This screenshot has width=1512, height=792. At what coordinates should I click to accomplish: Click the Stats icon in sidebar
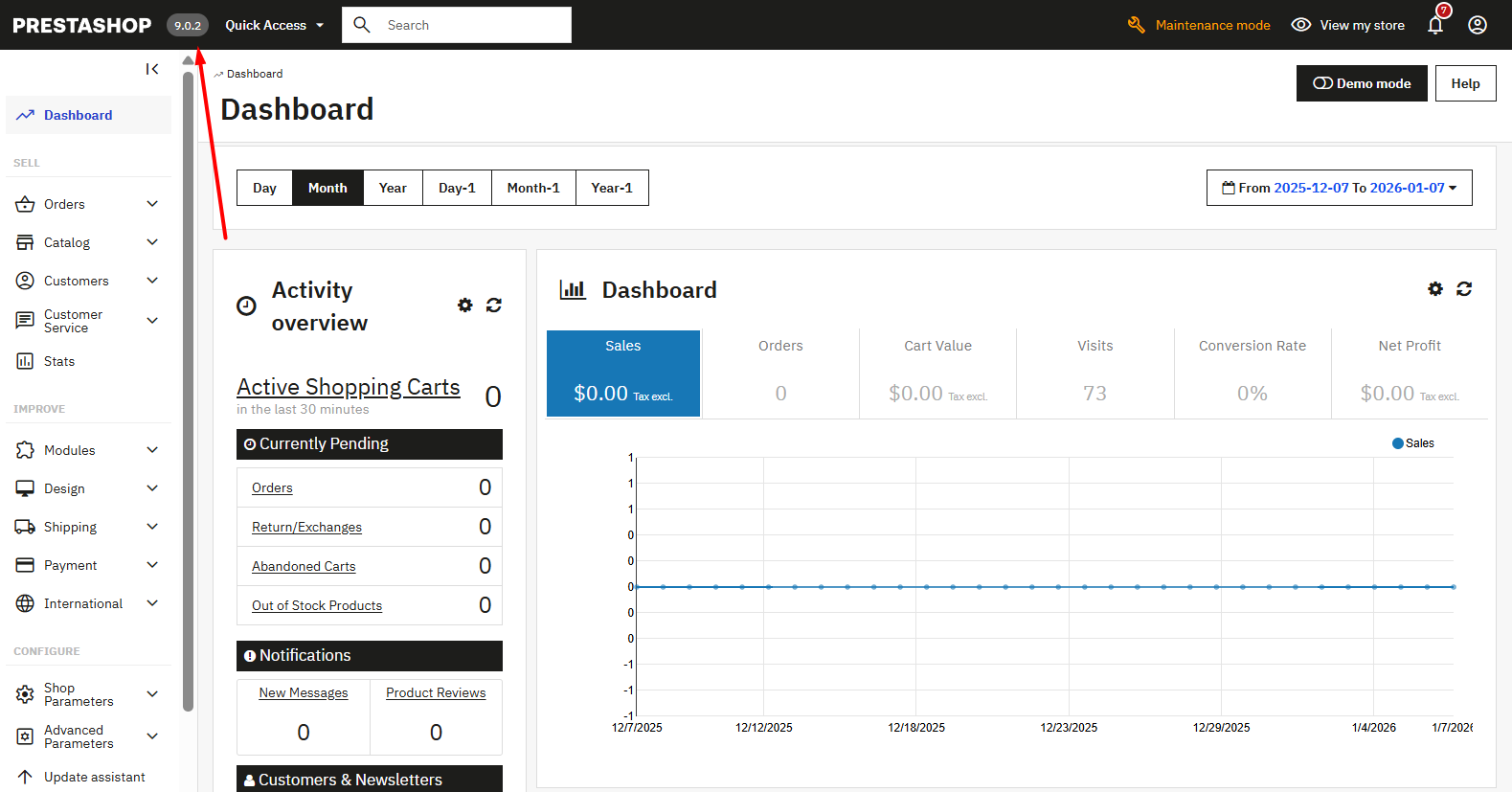(x=25, y=361)
